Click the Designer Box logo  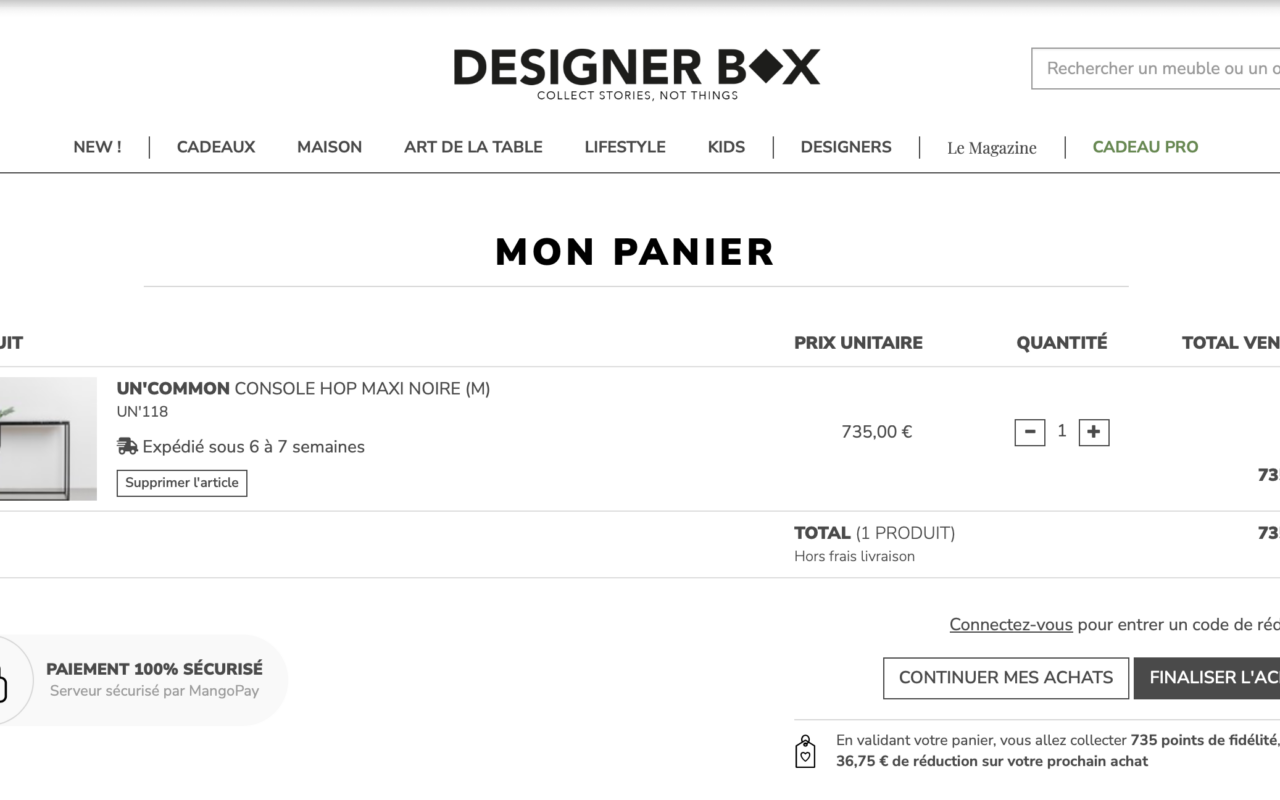coord(636,74)
